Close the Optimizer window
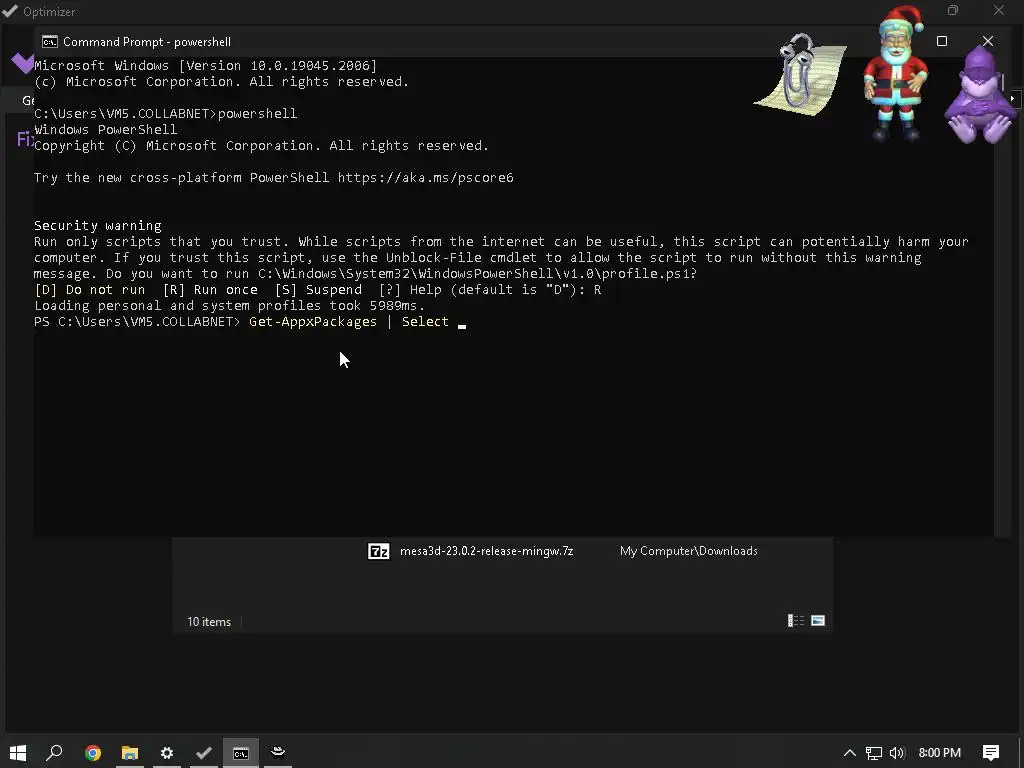Image resolution: width=1024 pixels, height=768 pixels. (999, 10)
